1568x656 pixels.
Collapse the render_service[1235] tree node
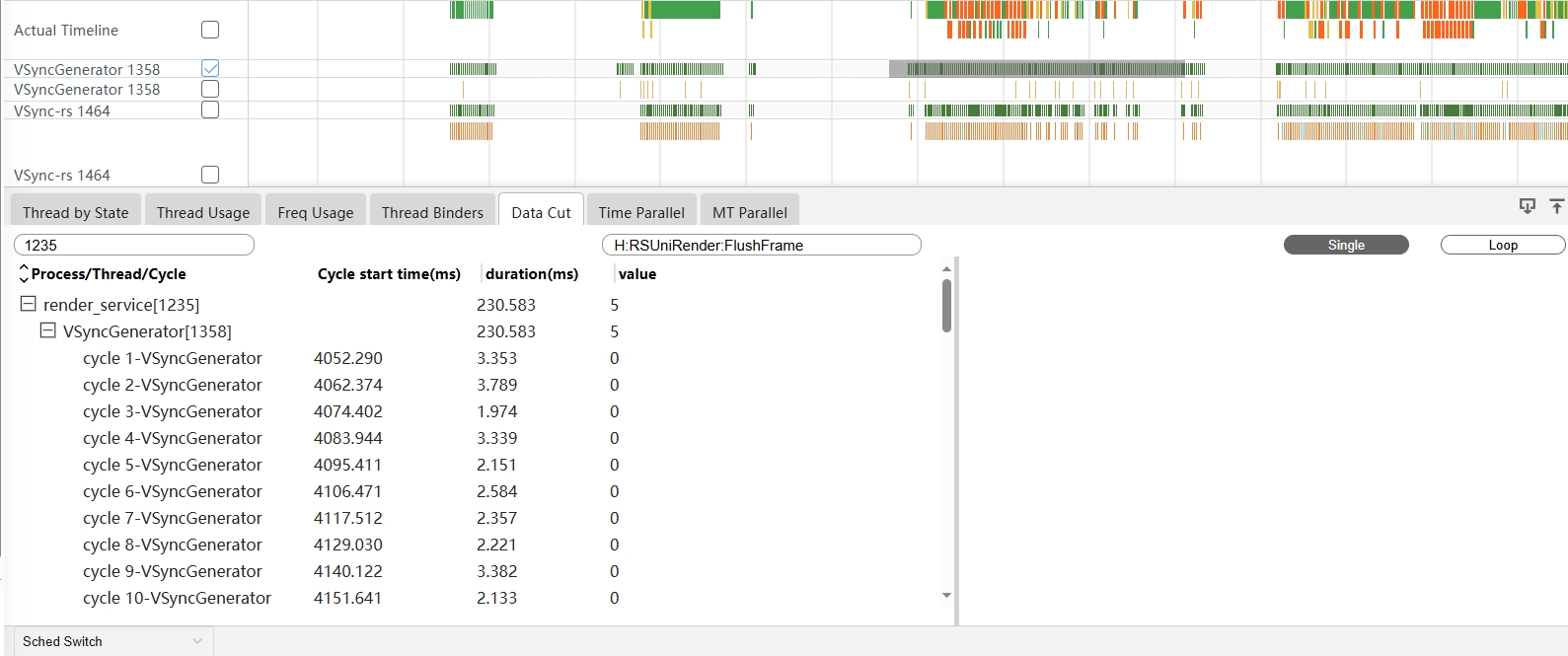click(x=29, y=304)
